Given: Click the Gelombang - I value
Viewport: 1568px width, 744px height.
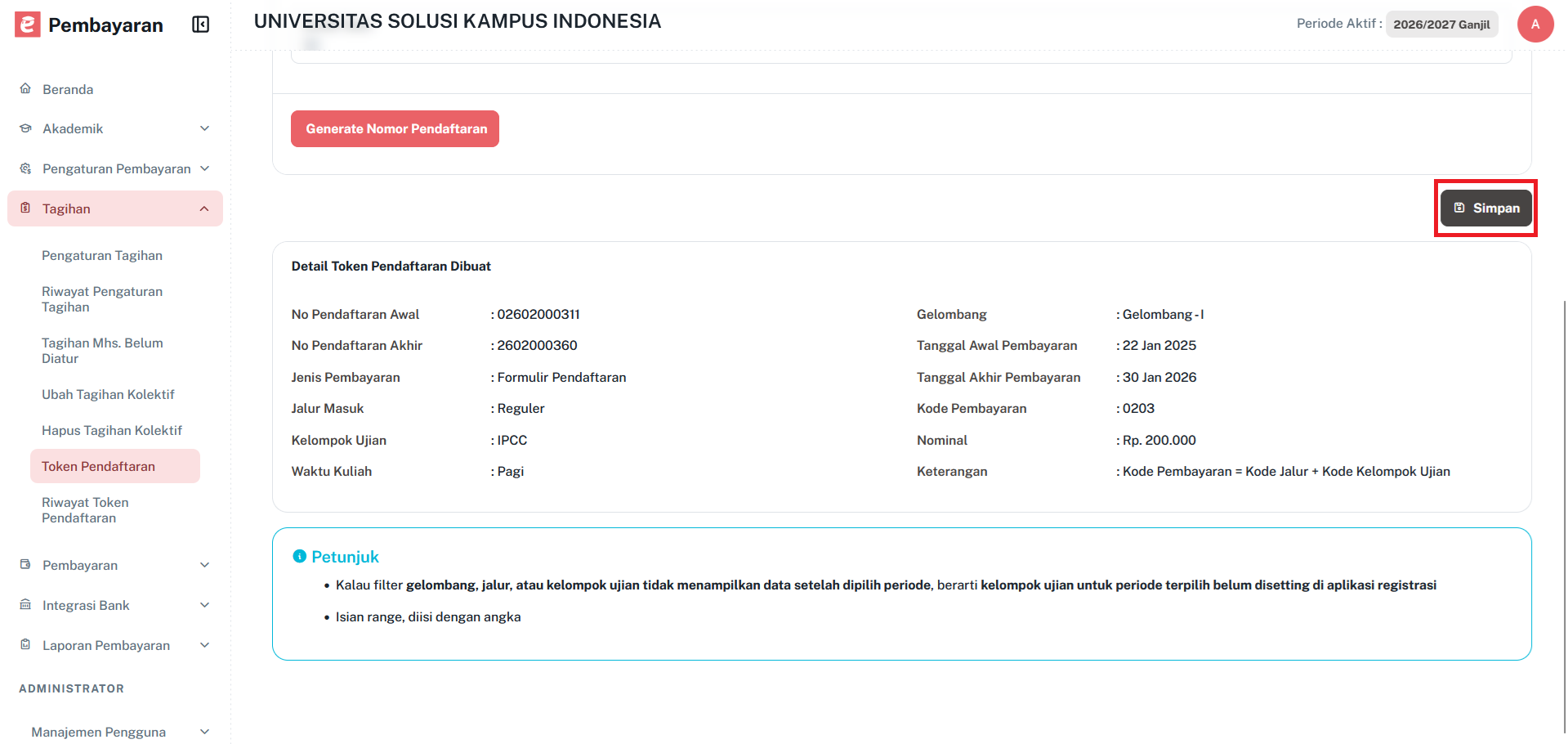Looking at the screenshot, I should coord(1163,314).
